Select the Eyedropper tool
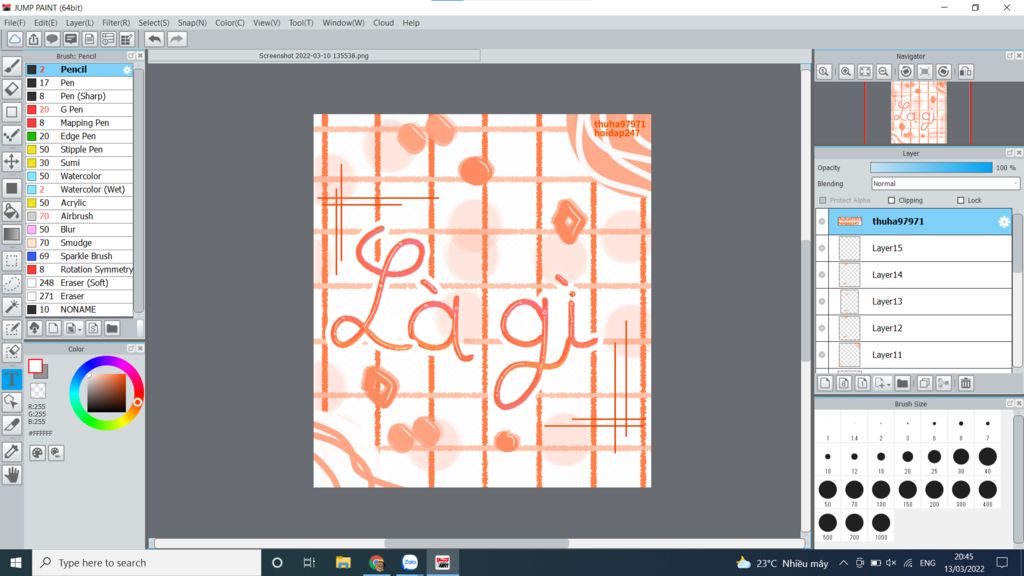Image resolution: width=1024 pixels, height=576 pixels. (12, 451)
